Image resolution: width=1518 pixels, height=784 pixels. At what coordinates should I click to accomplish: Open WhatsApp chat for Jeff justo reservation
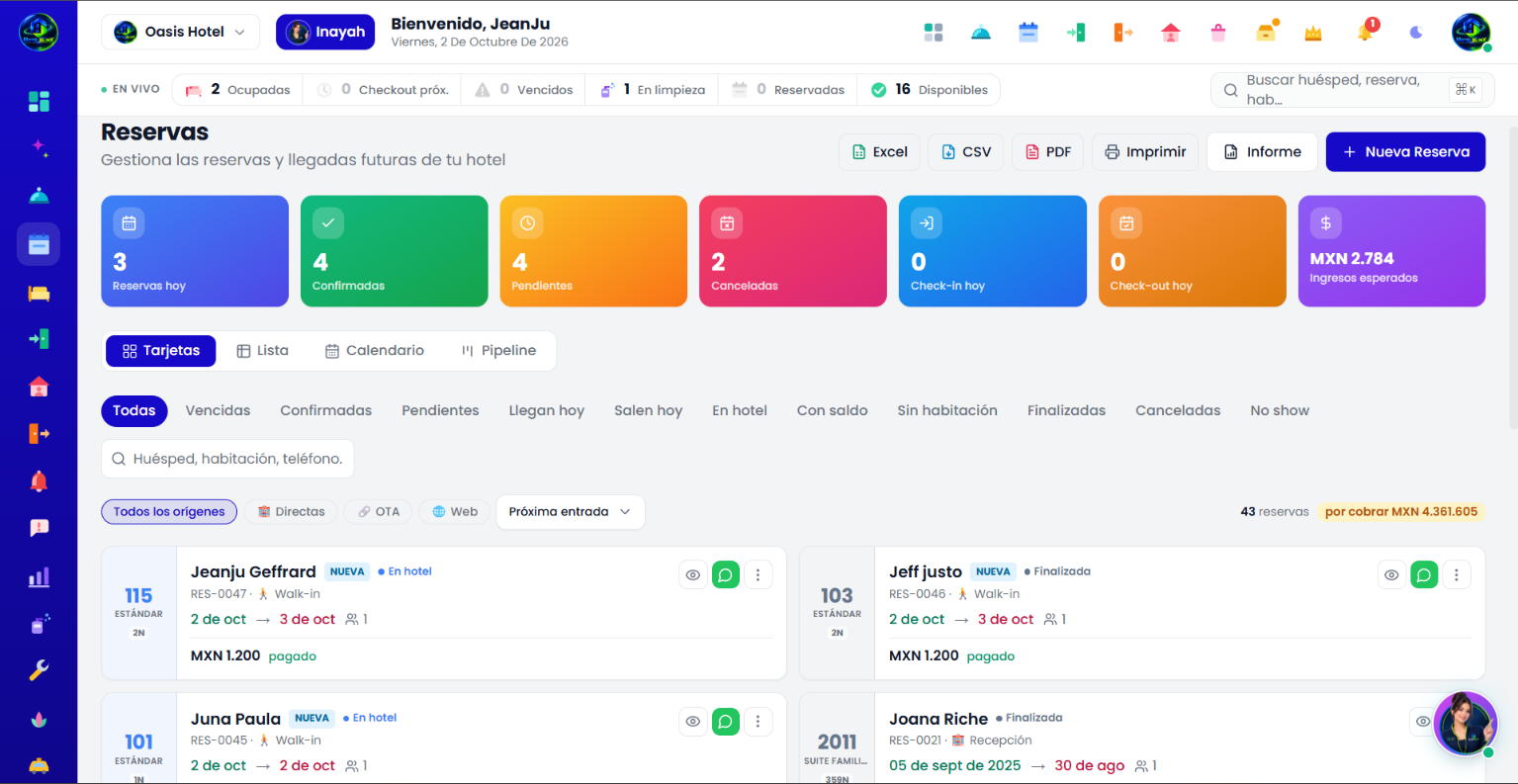pyautogui.click(x=1424, y=574)
